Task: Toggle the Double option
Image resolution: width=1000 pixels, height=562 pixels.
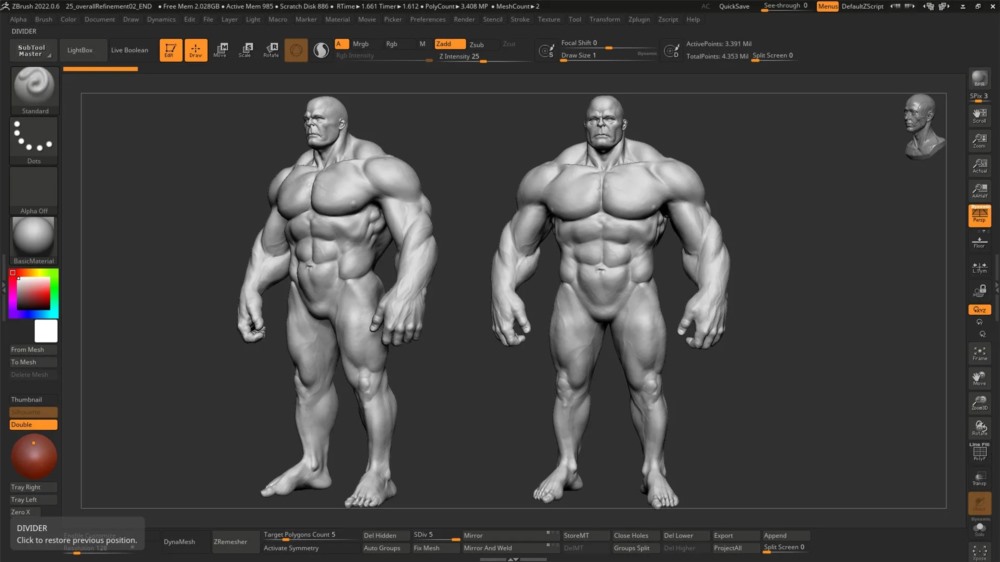Action: (33, 425)
